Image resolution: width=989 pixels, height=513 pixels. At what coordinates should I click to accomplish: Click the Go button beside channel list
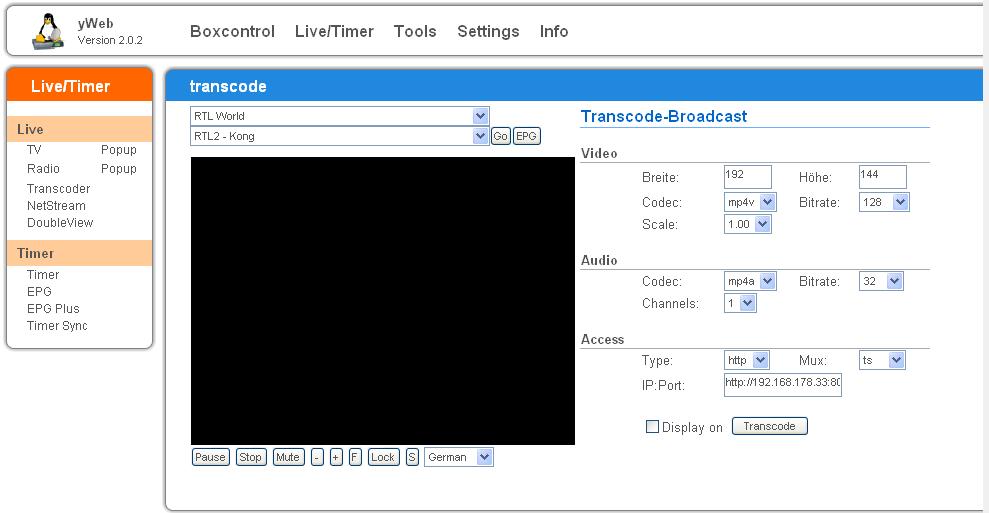pyautogui.click(x=500, y=136)
